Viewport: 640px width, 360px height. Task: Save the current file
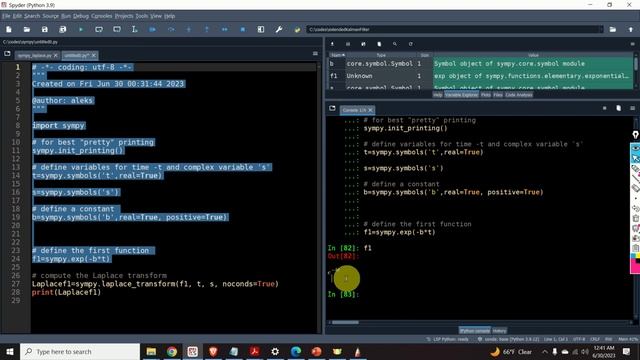(x=44, y=29)
